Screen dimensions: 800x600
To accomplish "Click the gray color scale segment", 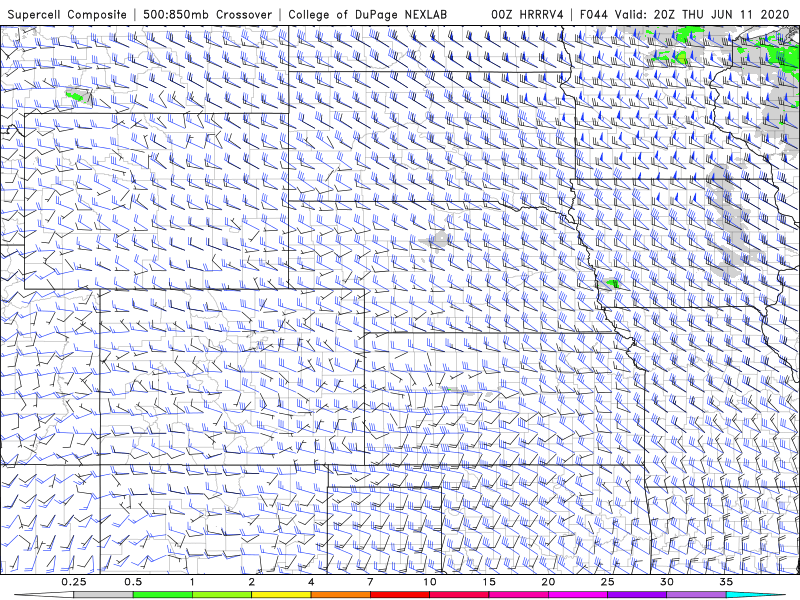I will point(103,595).
